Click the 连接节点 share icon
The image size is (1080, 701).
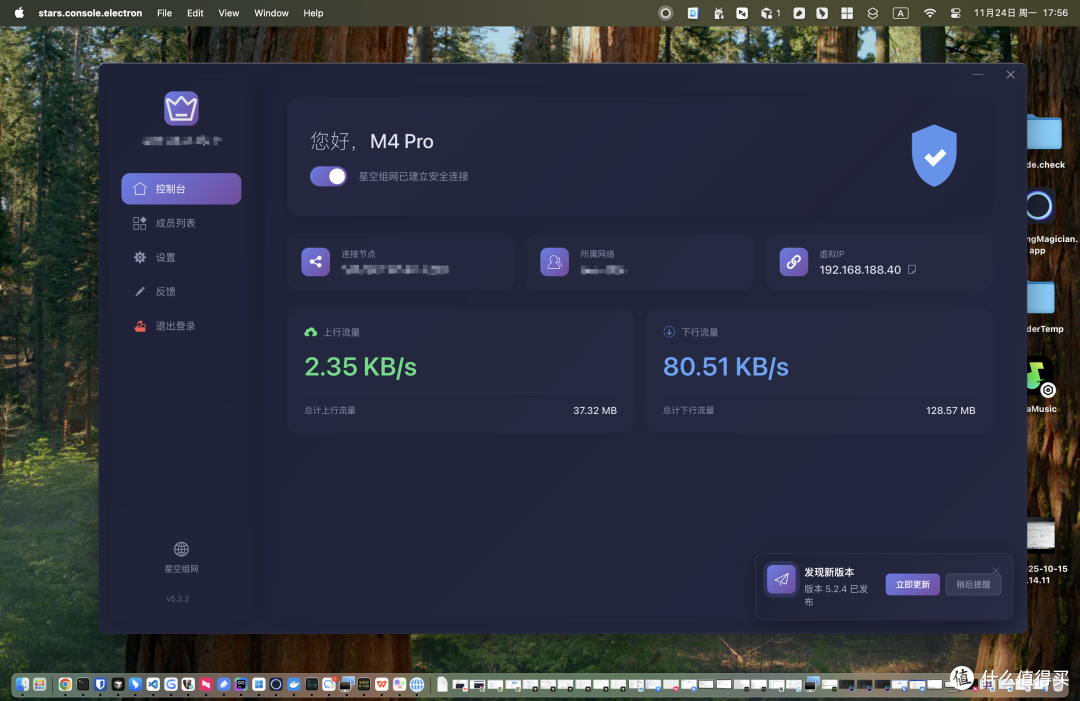click(315, 262)
